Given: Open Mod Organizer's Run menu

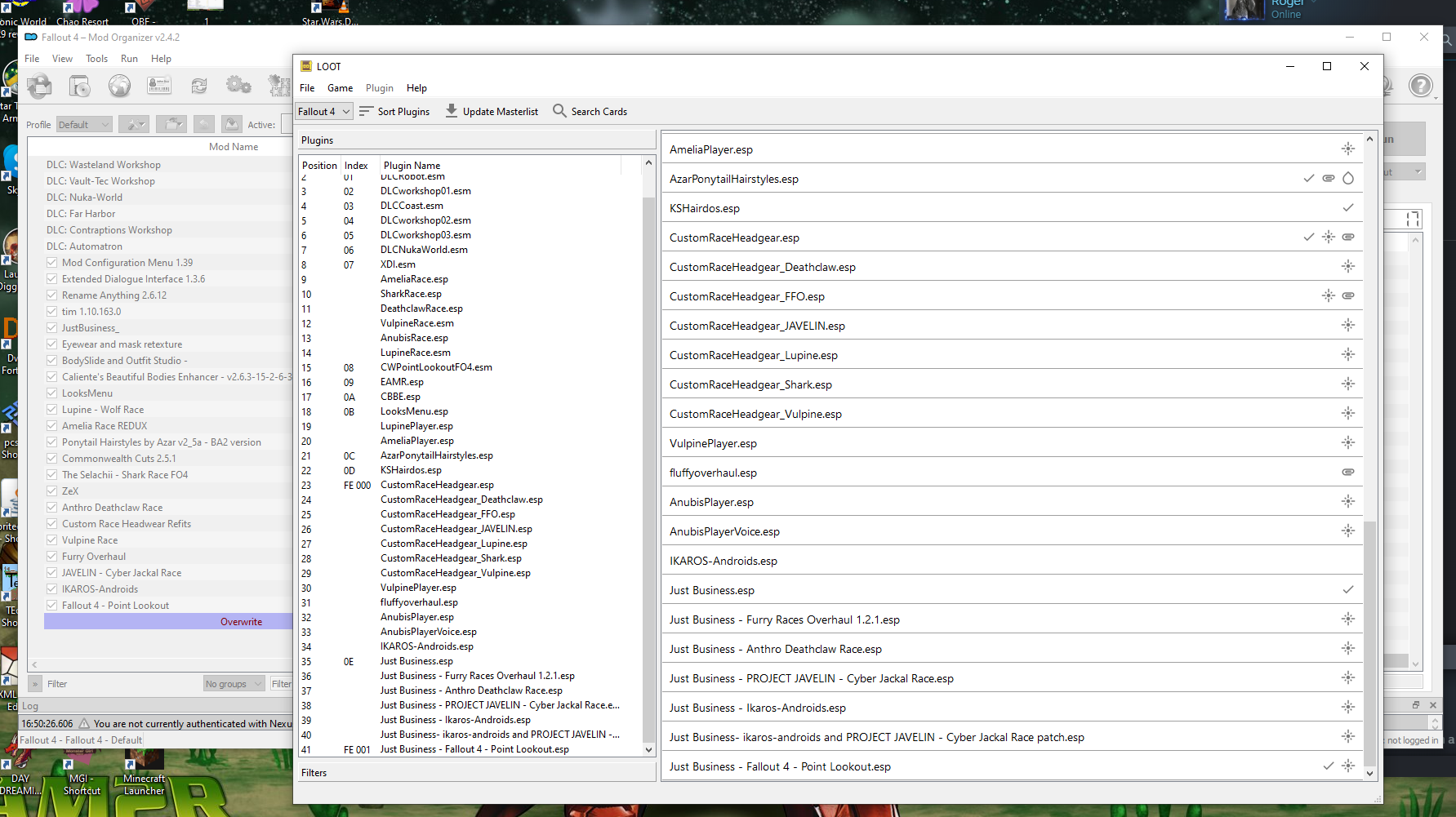Looking at the screenshot, I should pos(129,59).
